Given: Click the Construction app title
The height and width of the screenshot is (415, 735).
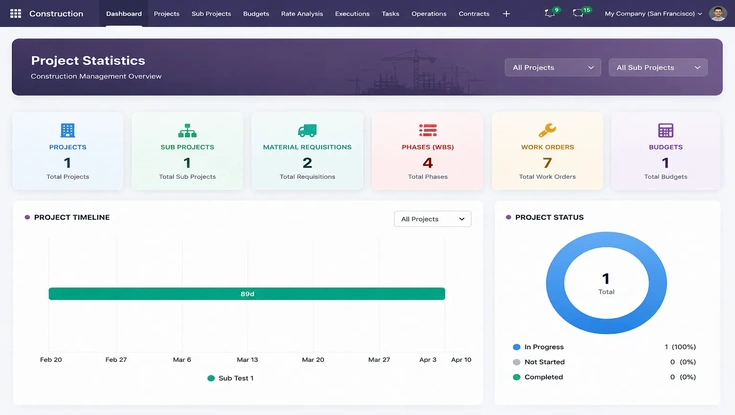Looking at the screenshot, I should tap(56, 14).
